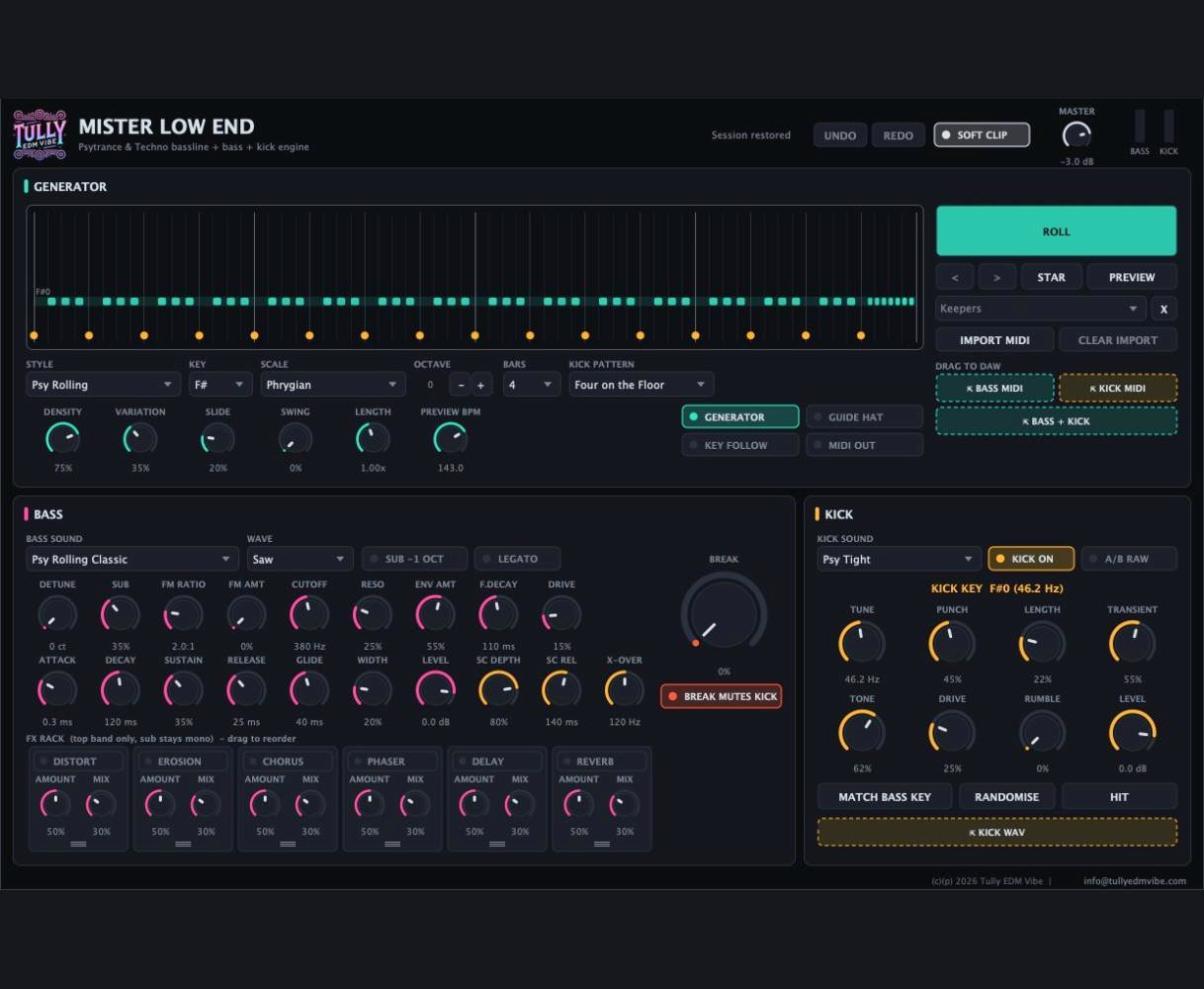Click the Reverb drag-to-reorder handle
The height and width of the screenshot is (989, 1204).
(602, 844)
